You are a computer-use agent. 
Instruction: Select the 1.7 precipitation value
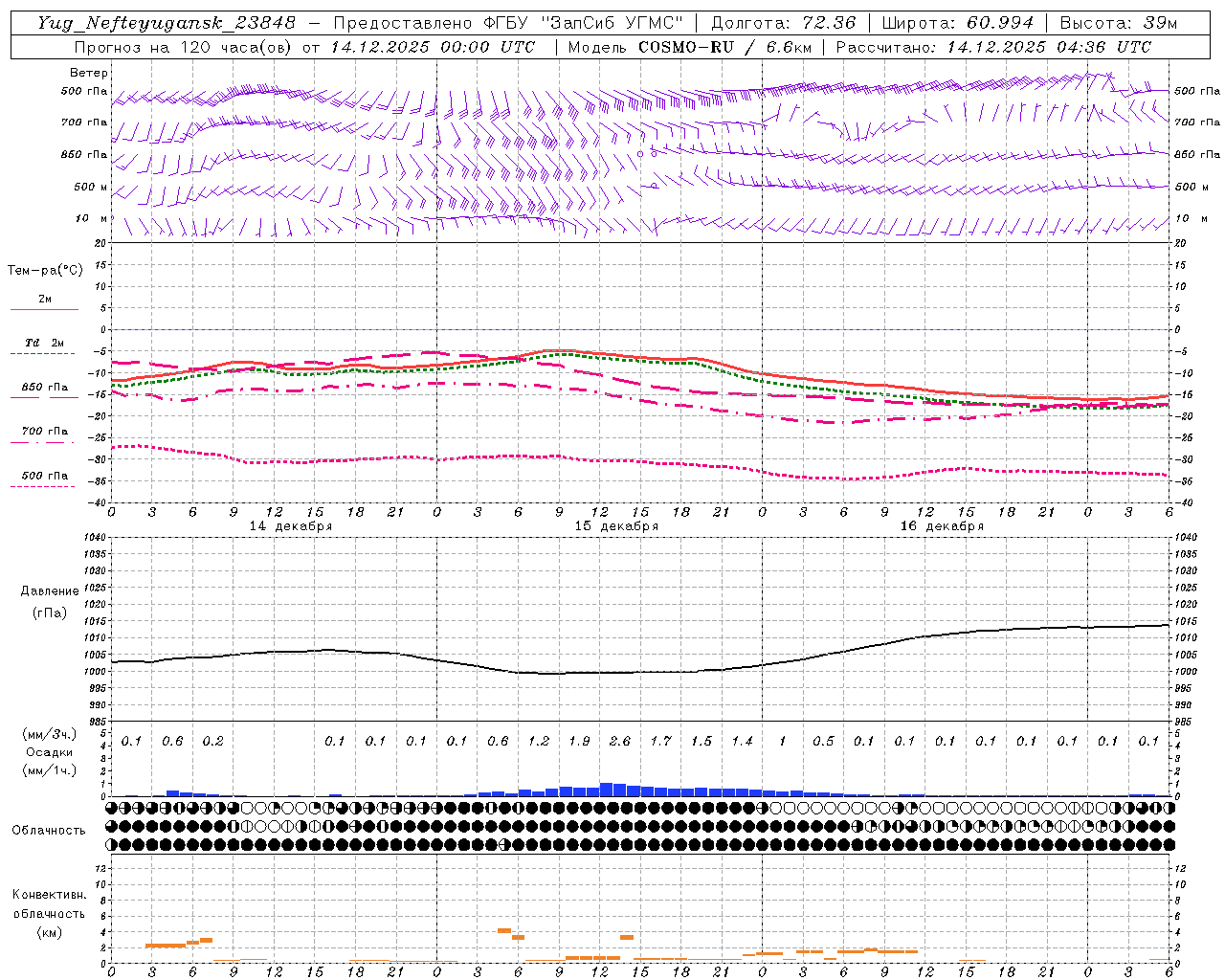point(660,741)
